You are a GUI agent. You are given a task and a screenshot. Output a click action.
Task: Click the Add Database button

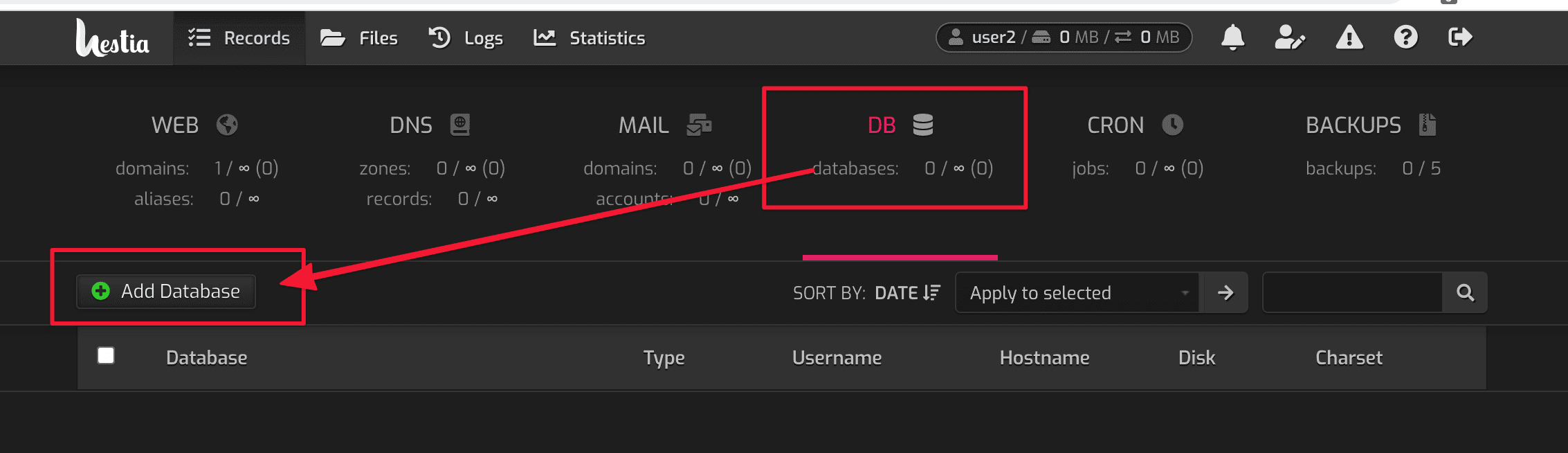tap(165, 292)
